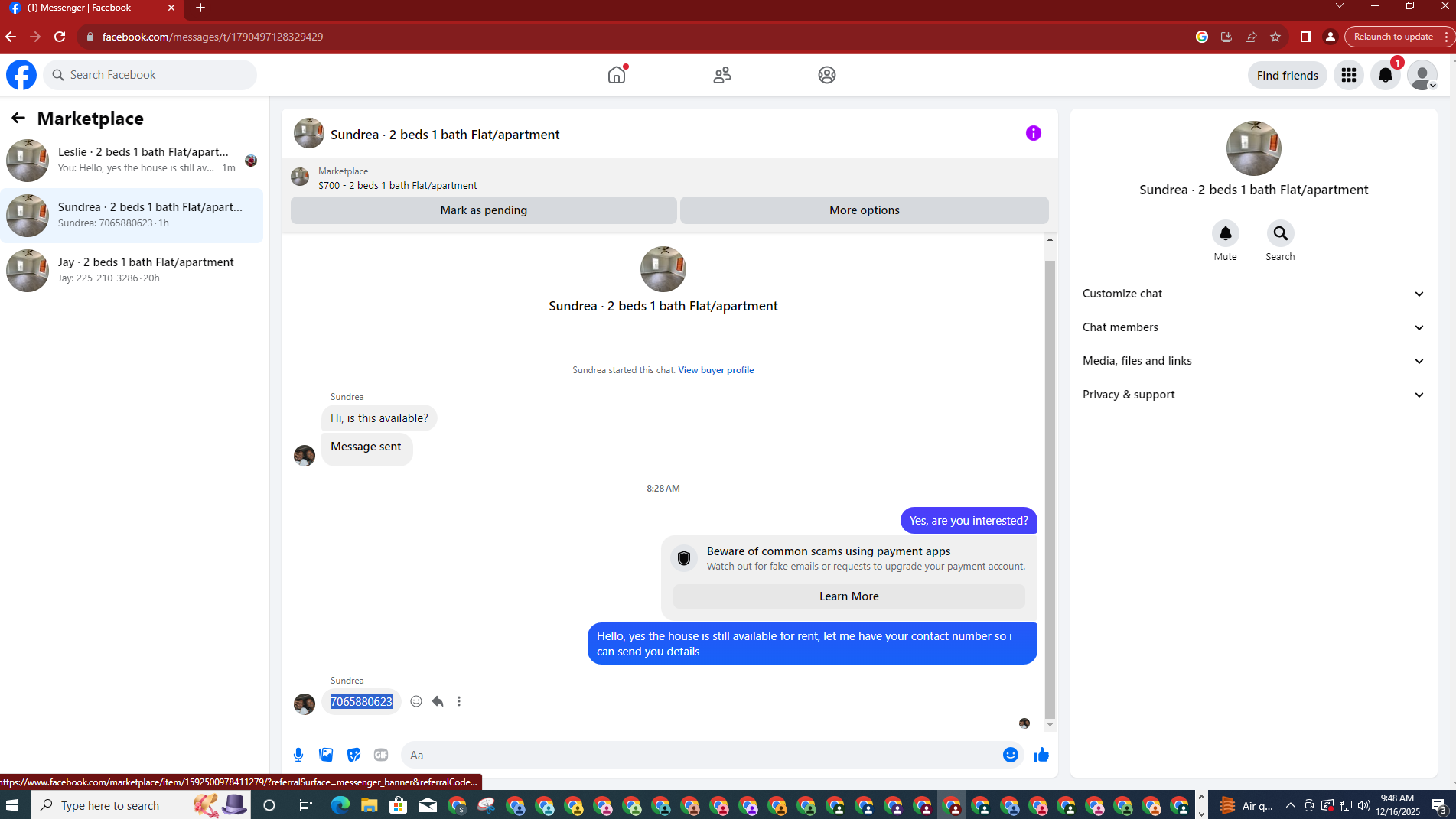Go back from Marketplace with the arrow

tap(18, 118)
